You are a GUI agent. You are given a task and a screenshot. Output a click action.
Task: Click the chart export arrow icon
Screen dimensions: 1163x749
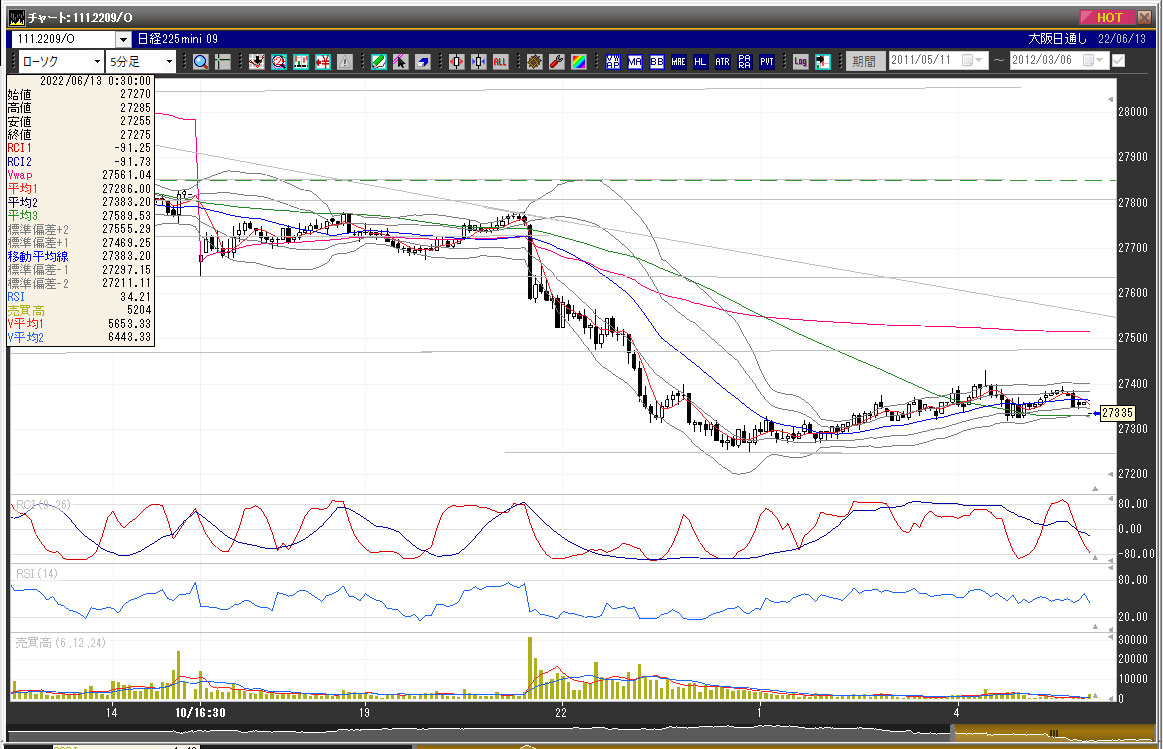pyautogui.click(x=823, y=62)
